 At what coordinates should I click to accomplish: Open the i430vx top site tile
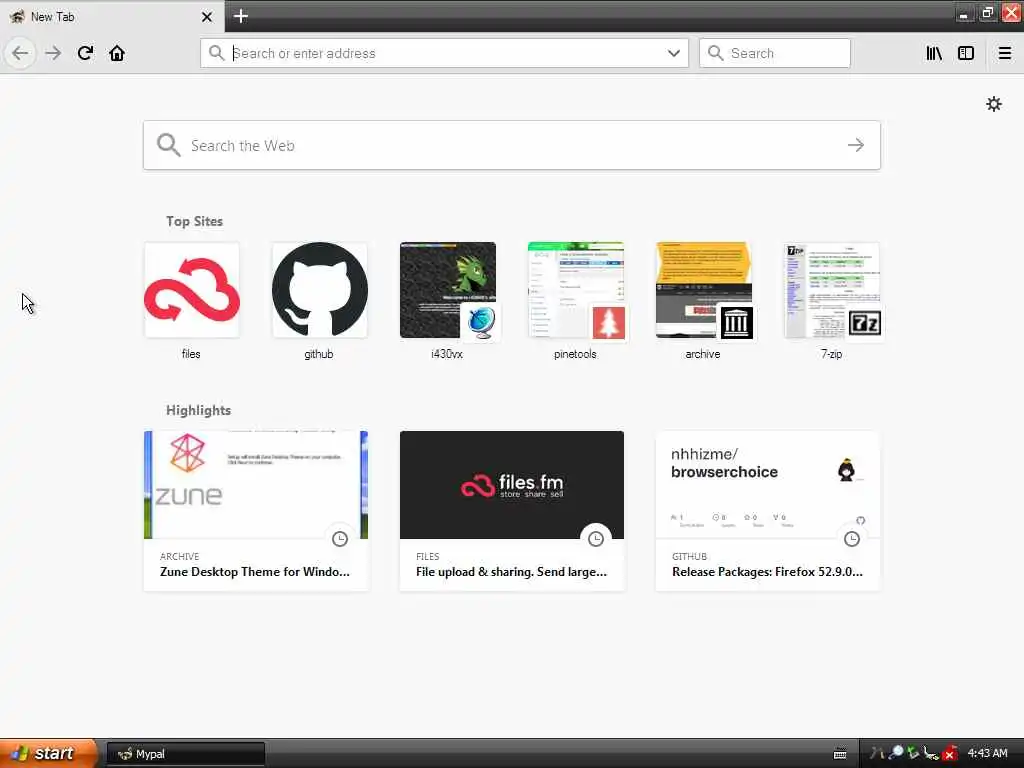[447, 291]
